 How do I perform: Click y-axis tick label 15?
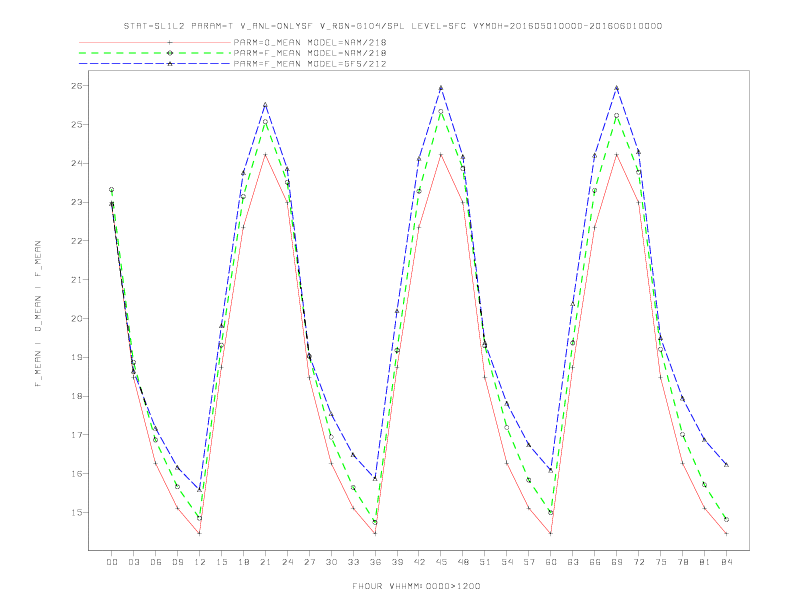coord(77,513)
